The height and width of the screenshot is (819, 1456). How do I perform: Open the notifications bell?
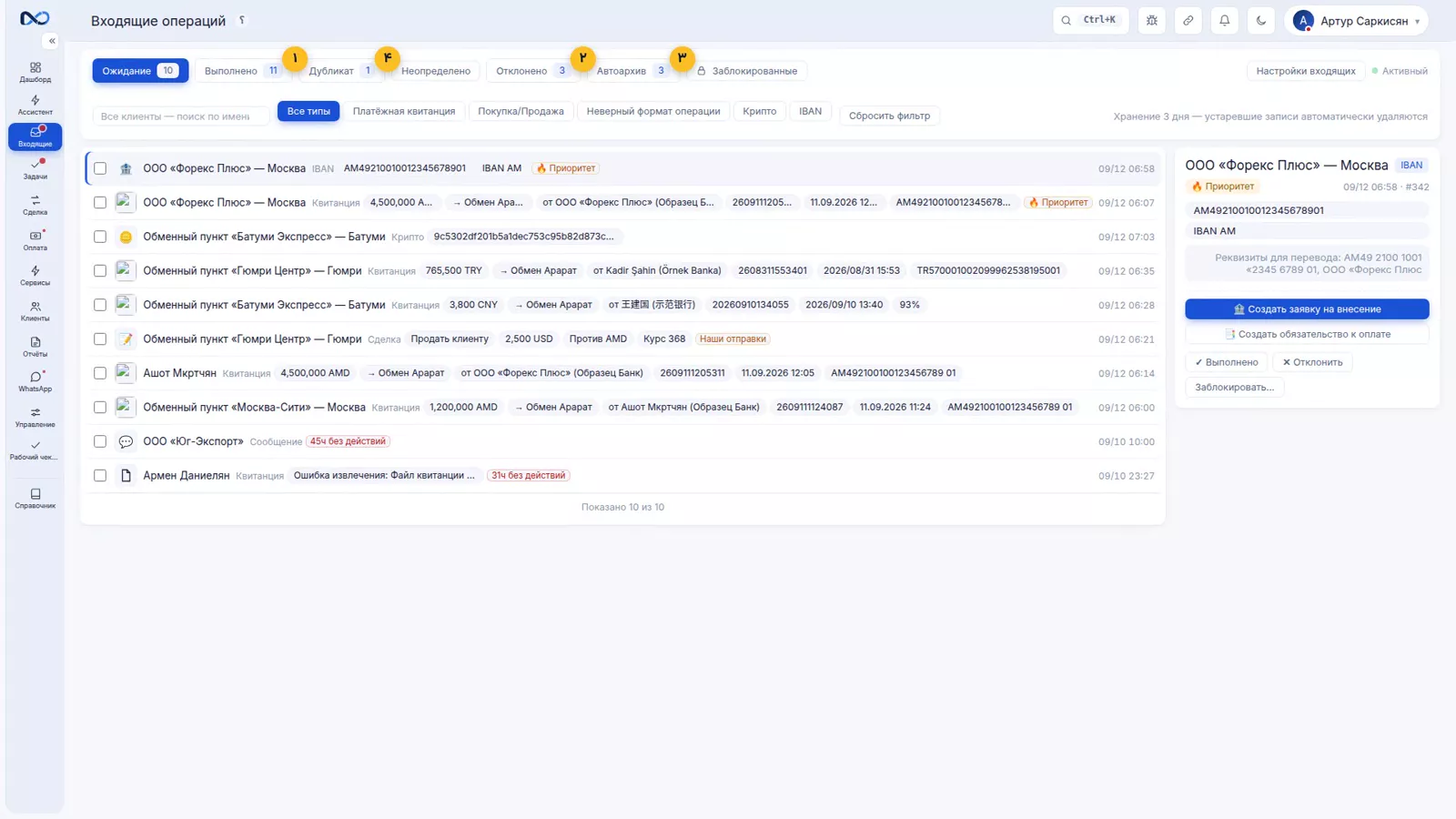1225,20
